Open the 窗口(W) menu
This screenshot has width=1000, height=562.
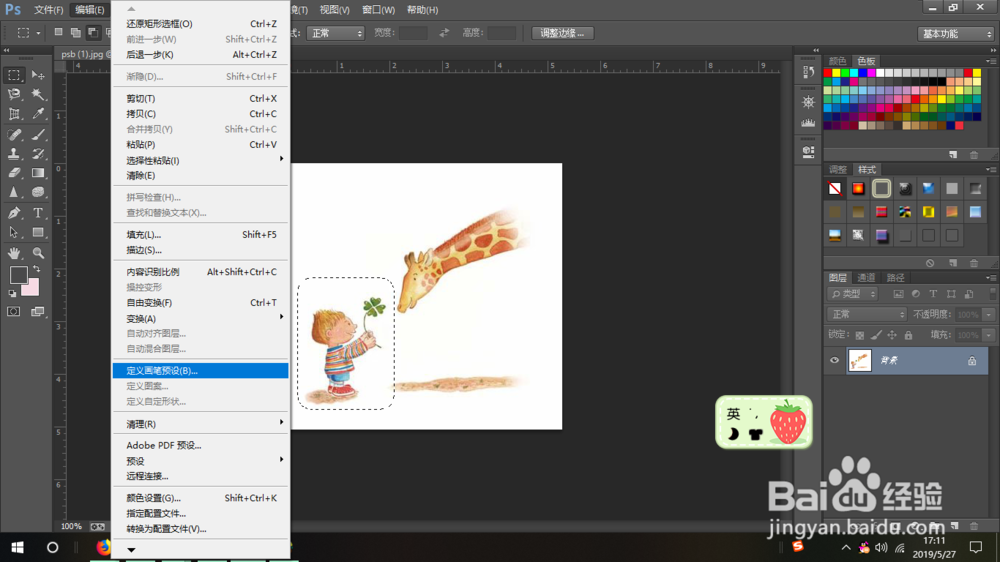(378, 10)
